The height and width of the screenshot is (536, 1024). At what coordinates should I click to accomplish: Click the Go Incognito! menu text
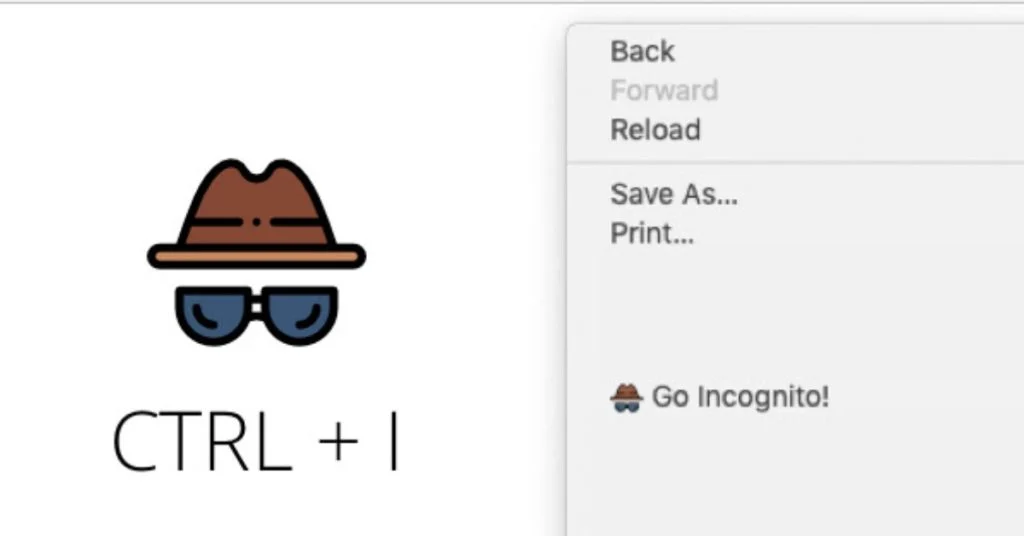click(x=741, y=397)
